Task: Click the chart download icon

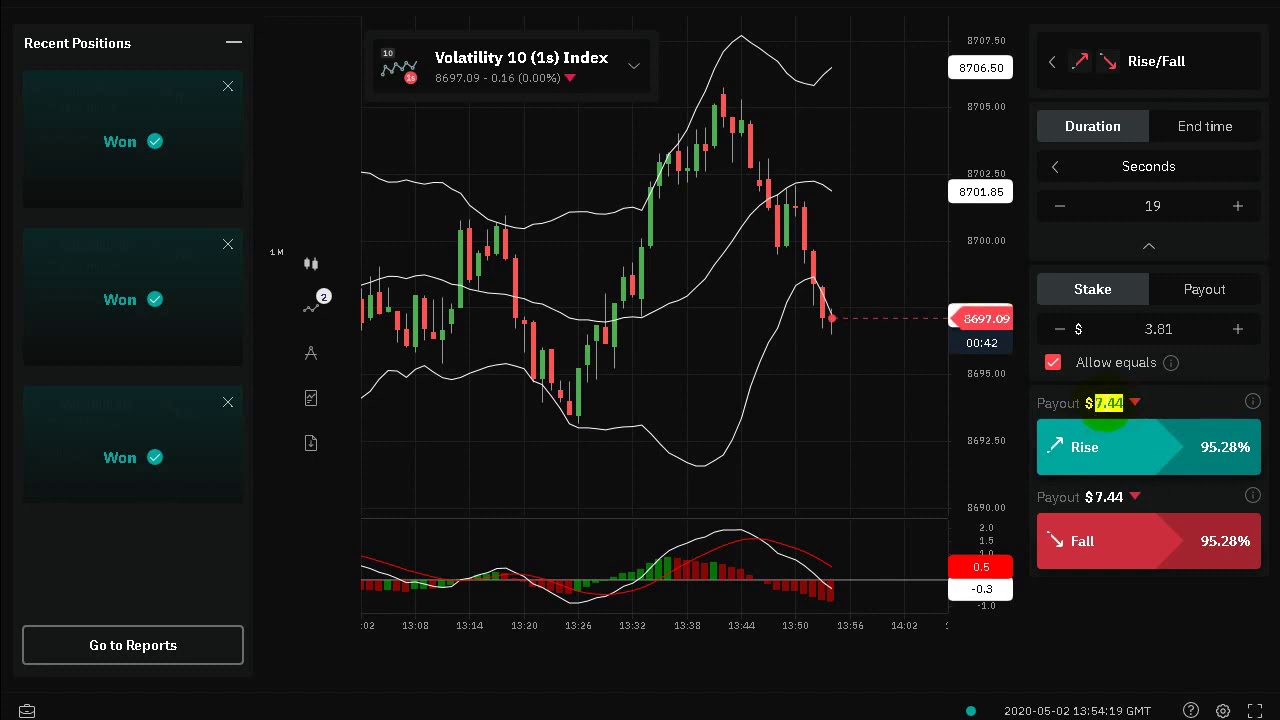Action: coord(311,443)
